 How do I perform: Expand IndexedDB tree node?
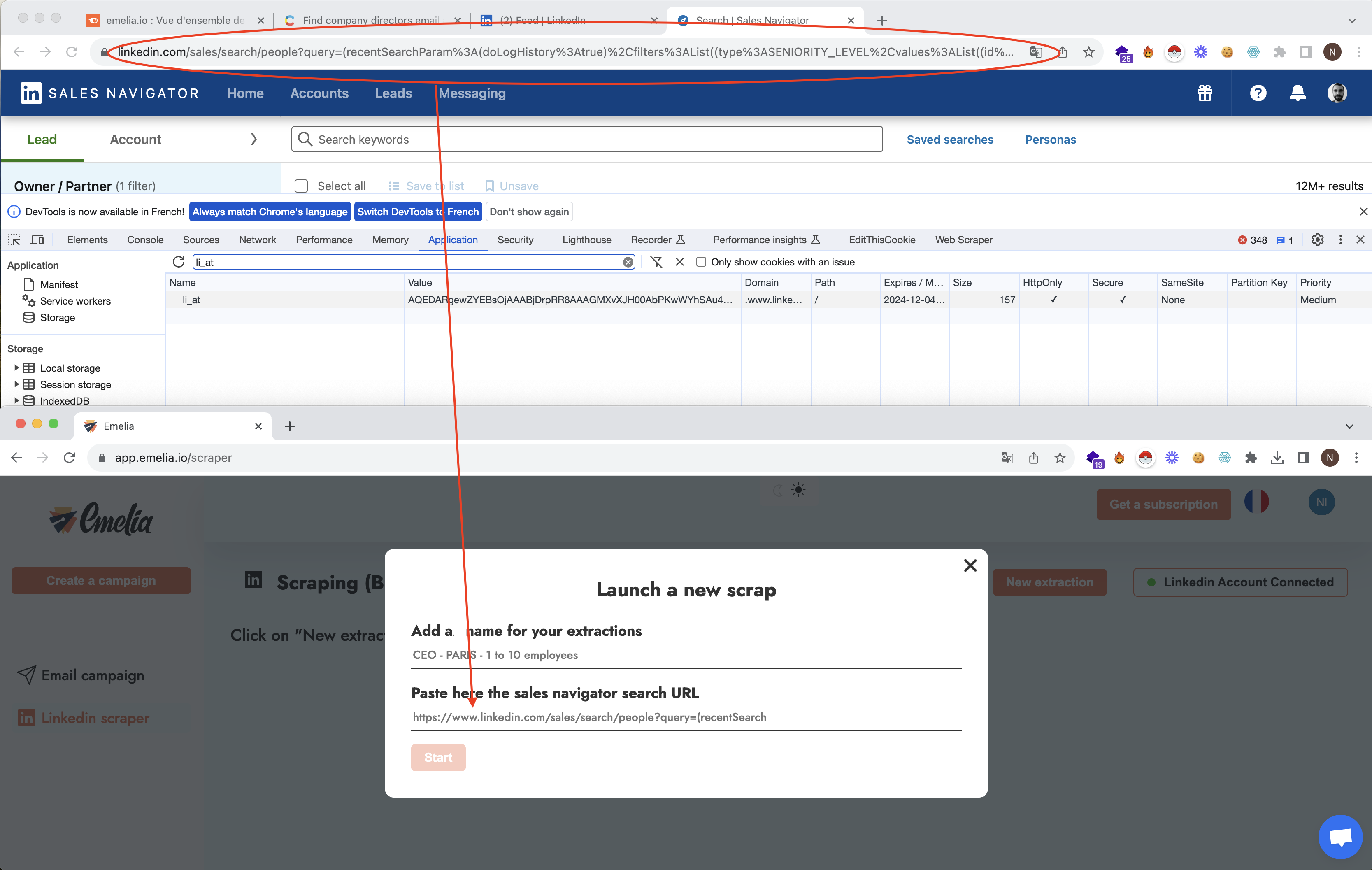pyautogui.click(x=16, y=400)
